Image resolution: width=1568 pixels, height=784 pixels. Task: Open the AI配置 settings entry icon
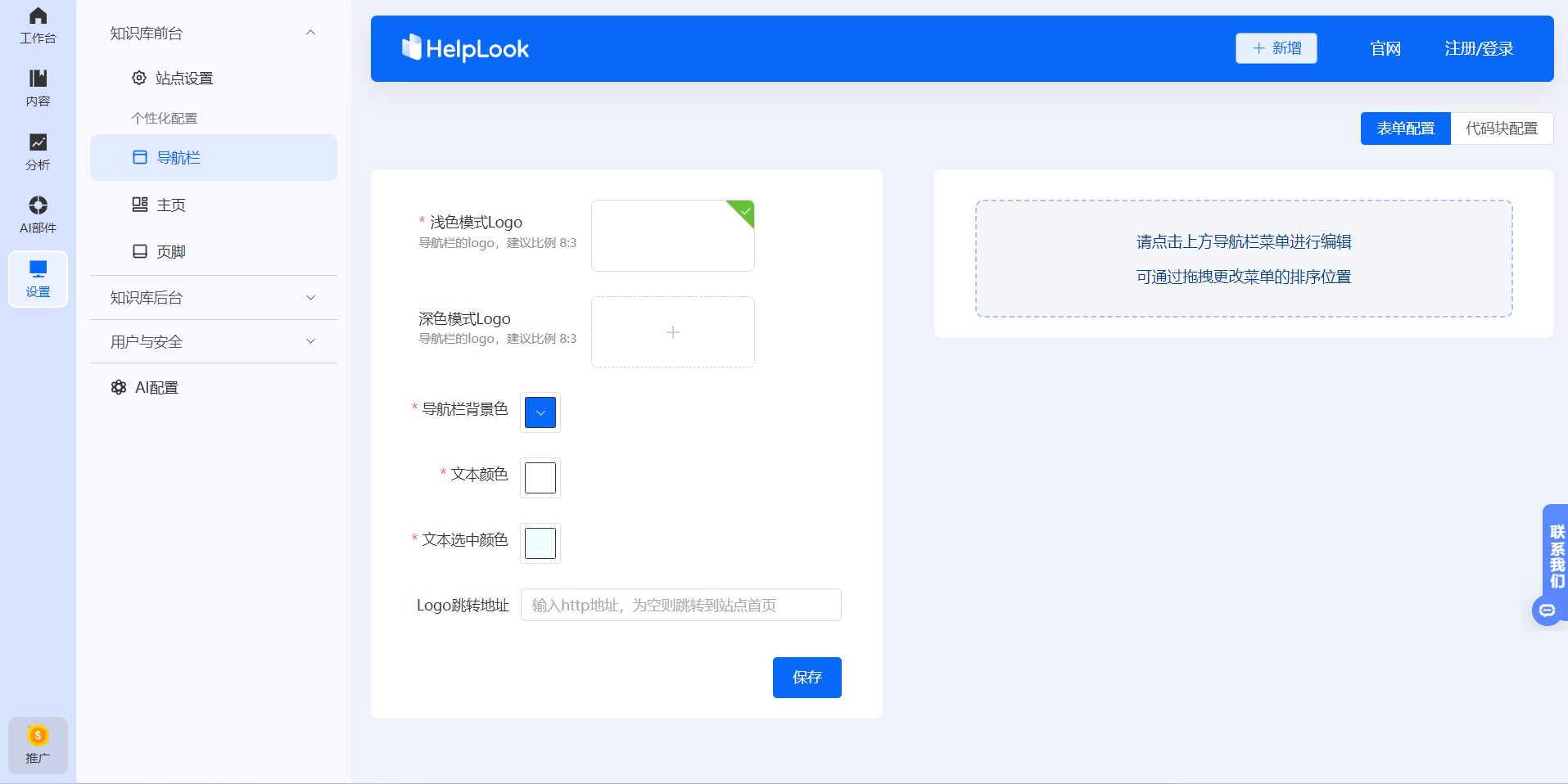(119, 386)
